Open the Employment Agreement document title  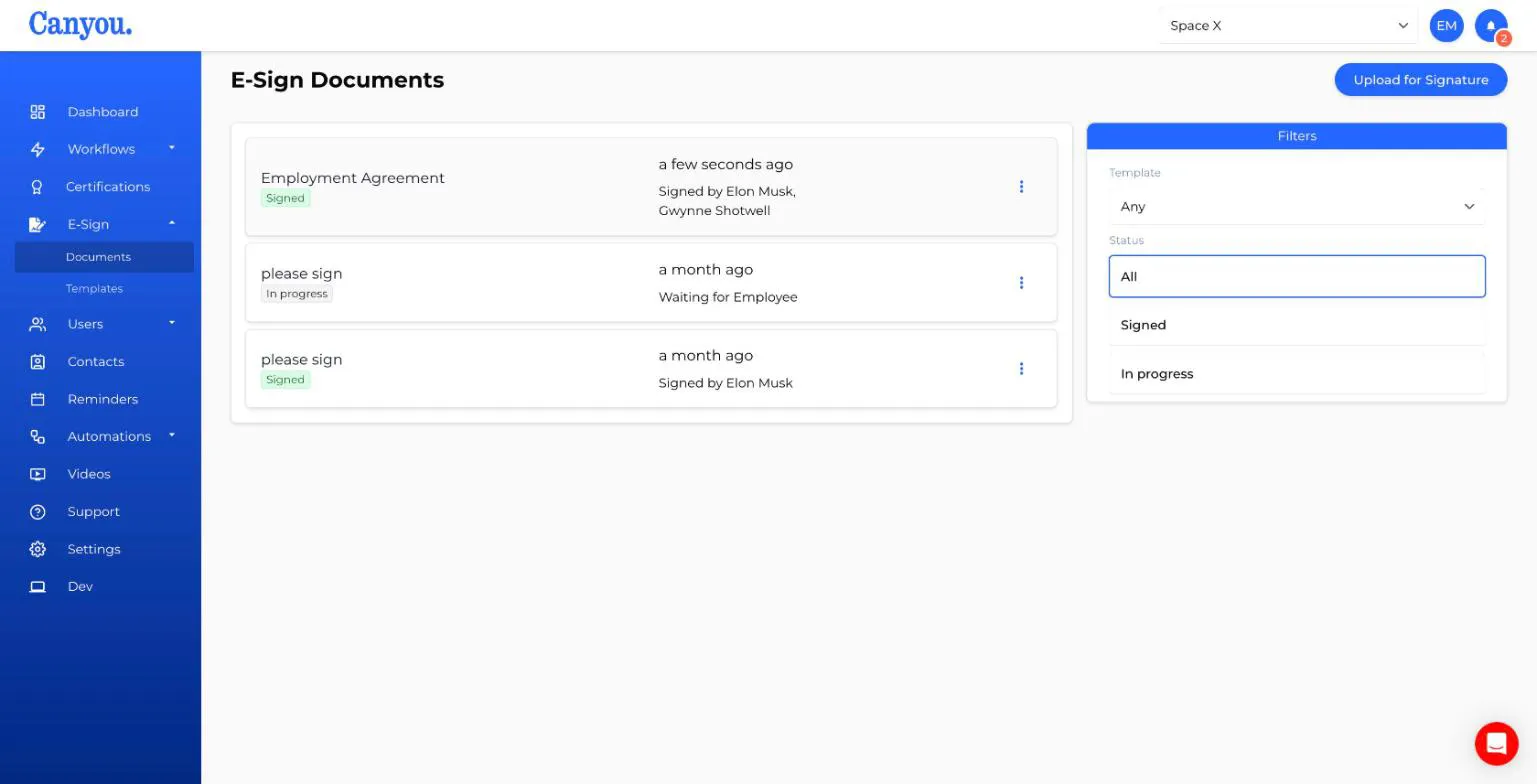(x=353, y=178)
